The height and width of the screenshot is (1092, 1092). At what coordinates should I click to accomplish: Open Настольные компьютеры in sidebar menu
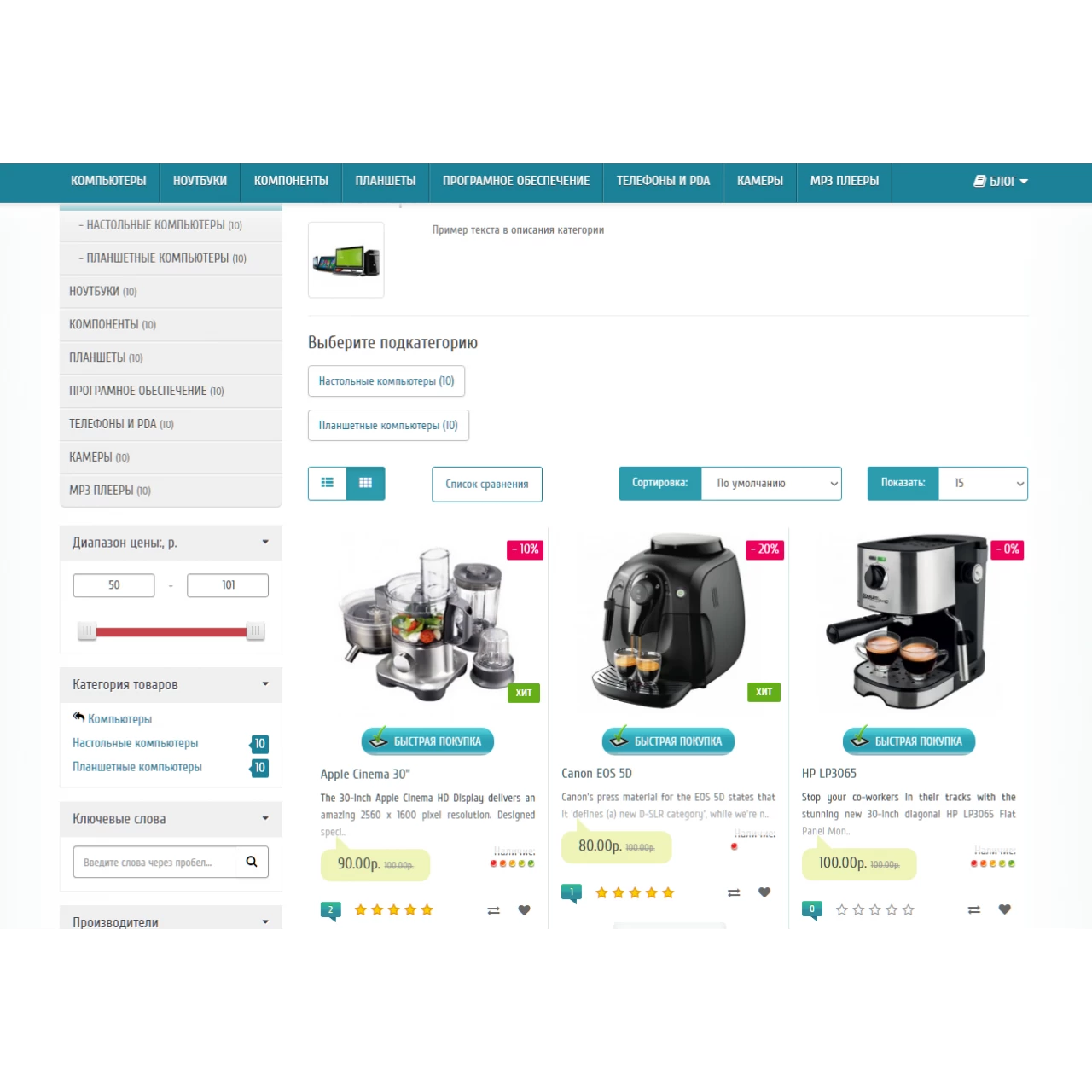tap(171, 225)
